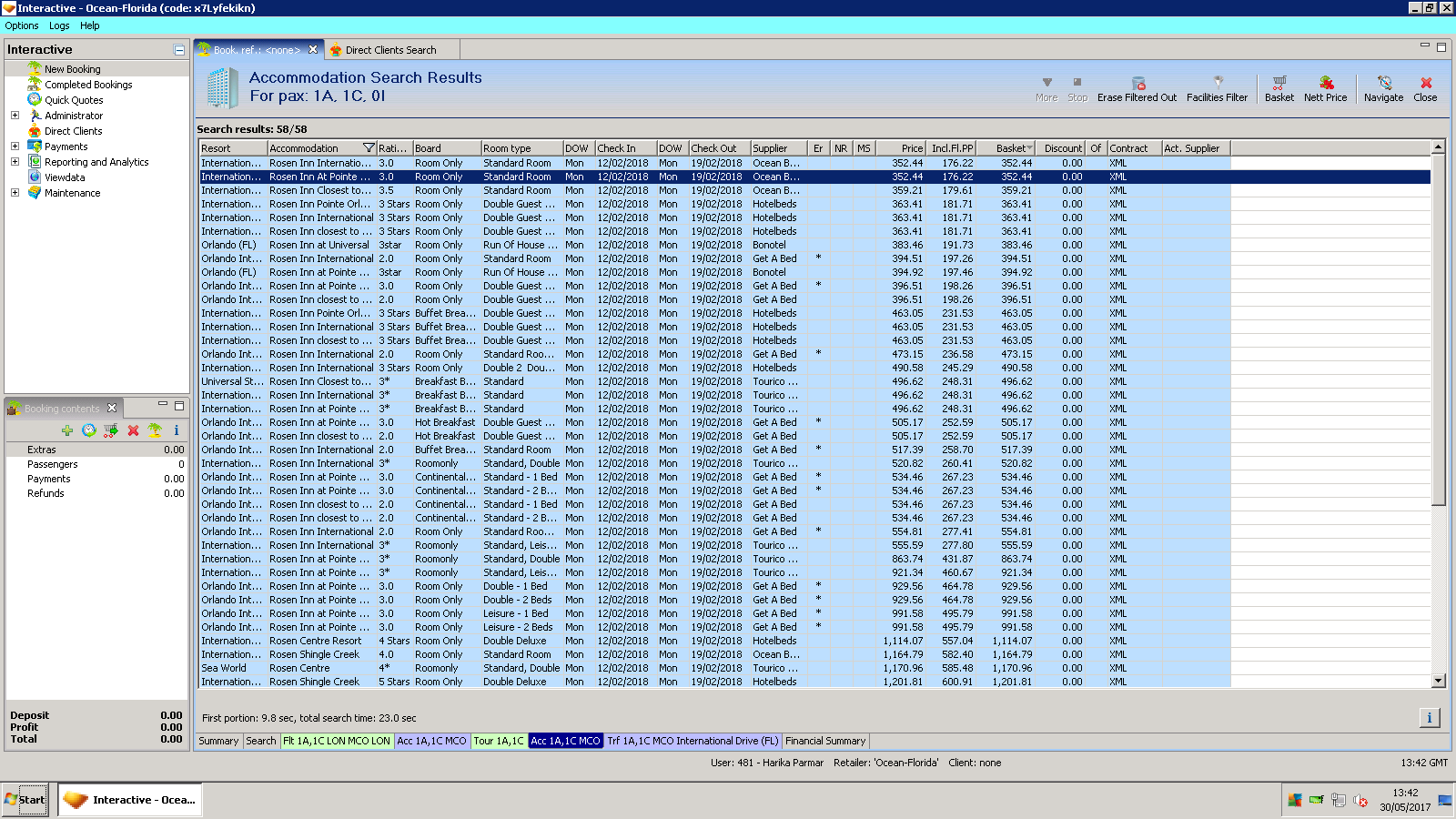Collapse the Interactive panel with minimize toggle

tap(179, 50)
